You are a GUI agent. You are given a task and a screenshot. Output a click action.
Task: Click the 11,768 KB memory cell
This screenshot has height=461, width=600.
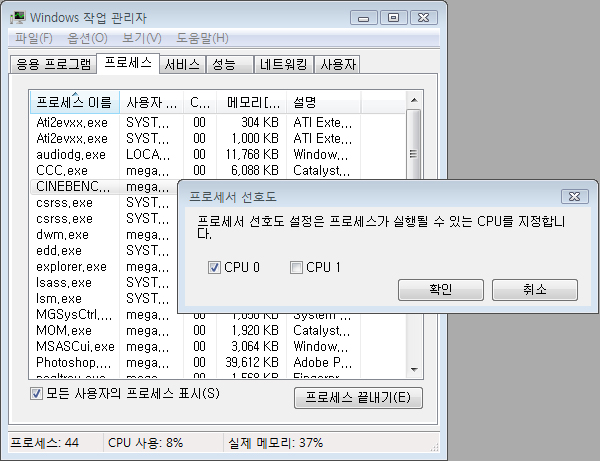click(252, 155)
